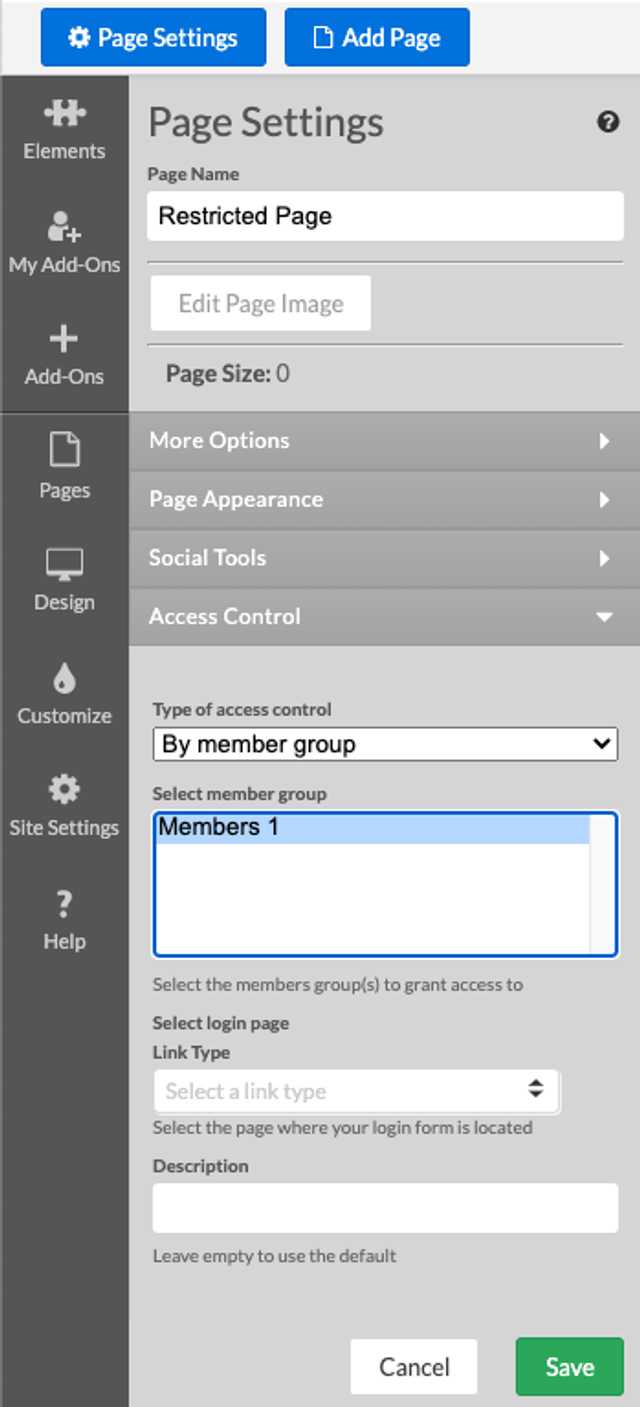Open the Customize droplet icon
Screen dimensions: 640x1407
(64, 679)
